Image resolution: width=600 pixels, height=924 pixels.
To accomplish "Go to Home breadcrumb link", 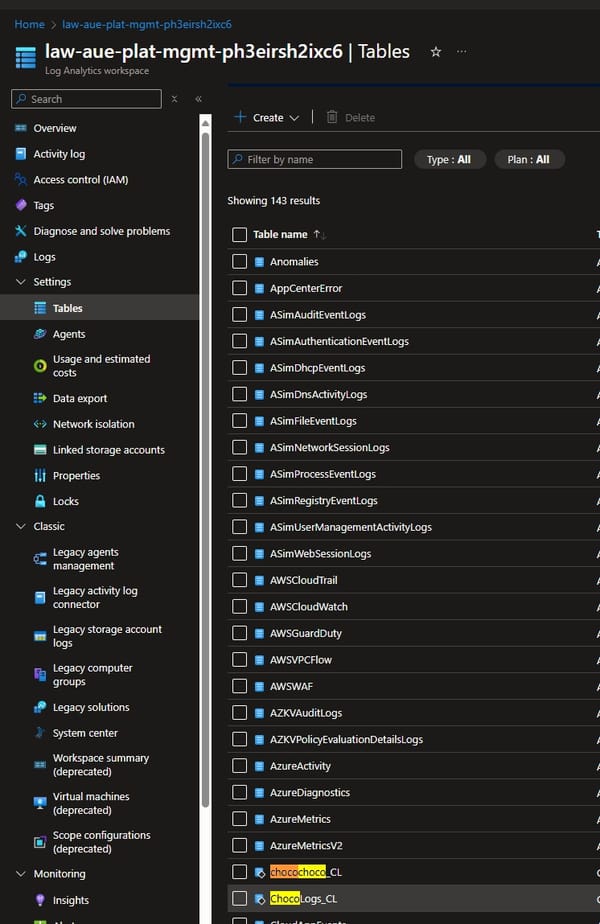I will (x=29, y=24).
